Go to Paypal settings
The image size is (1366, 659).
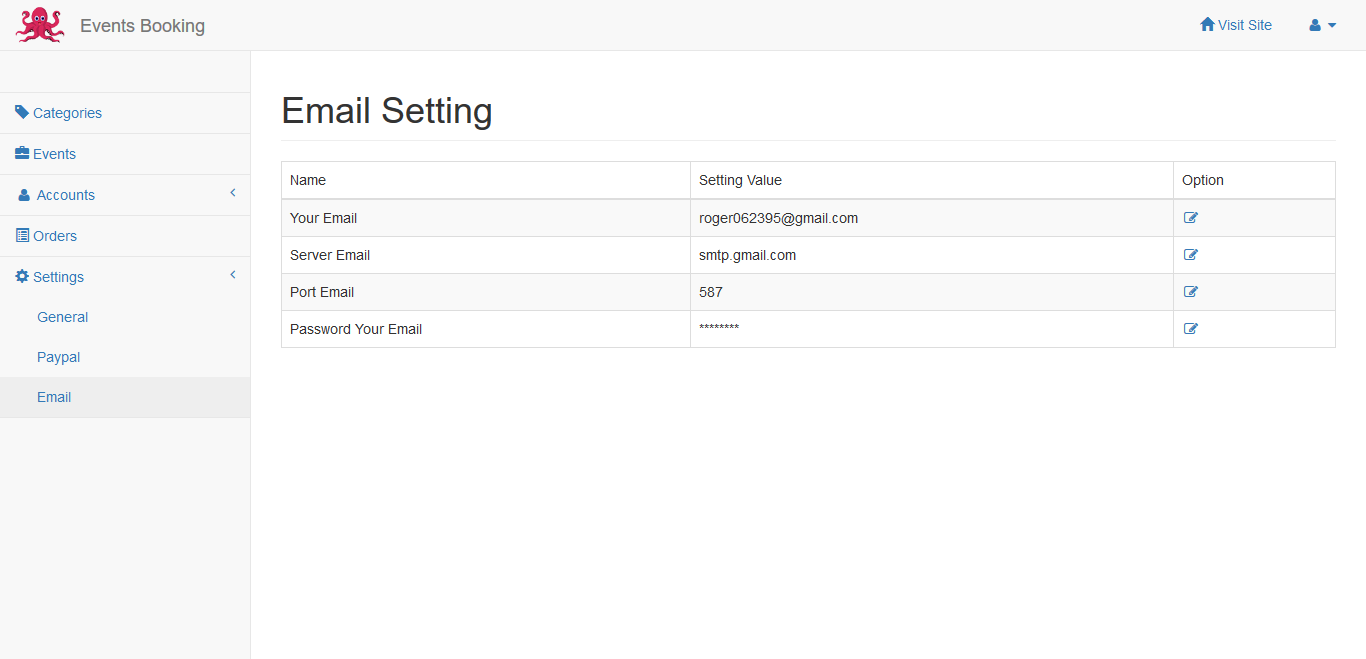[59, 357]
